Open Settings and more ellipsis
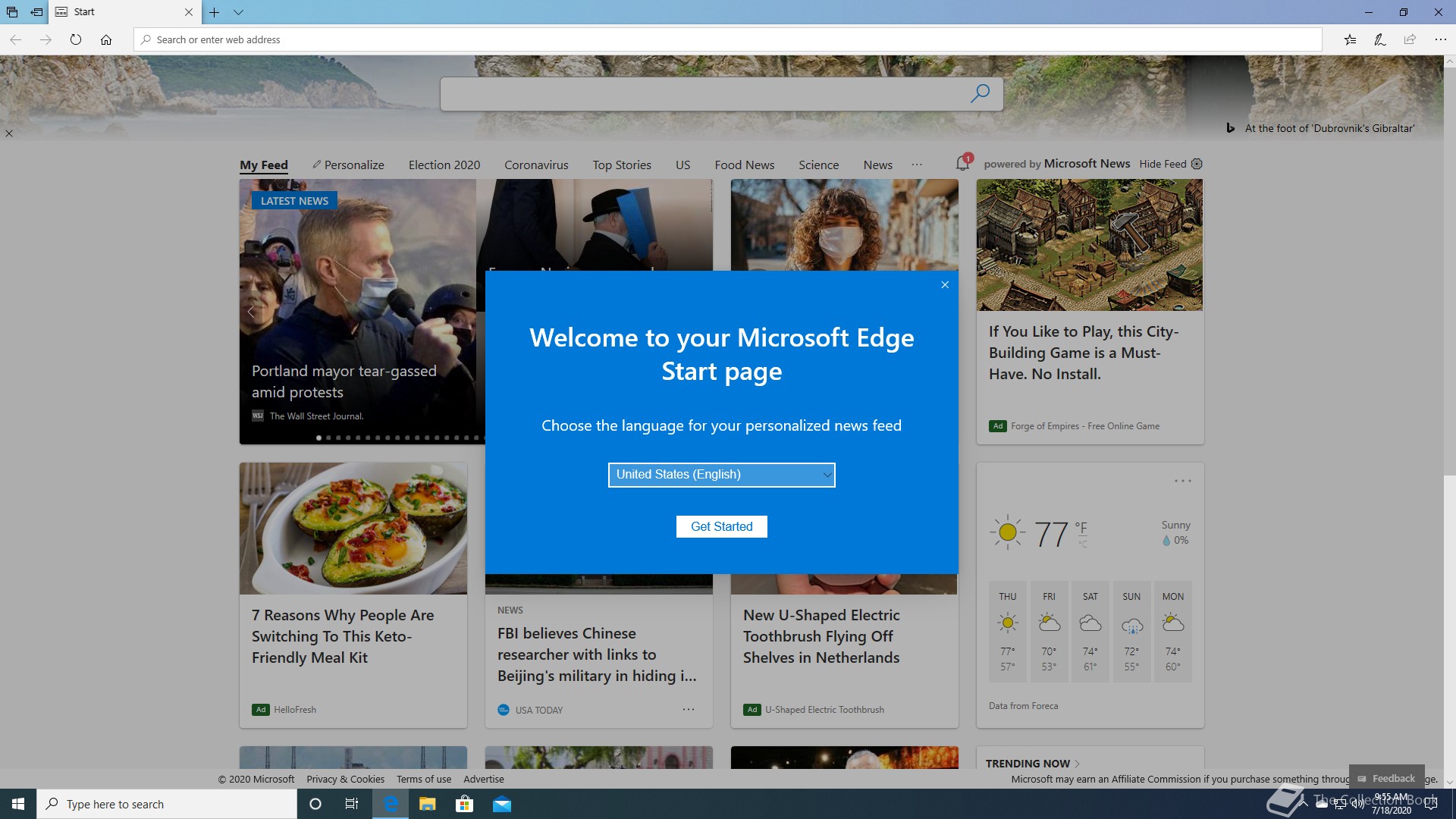1456x819 pixels. pyautogui.click(x=1440, y=39)
